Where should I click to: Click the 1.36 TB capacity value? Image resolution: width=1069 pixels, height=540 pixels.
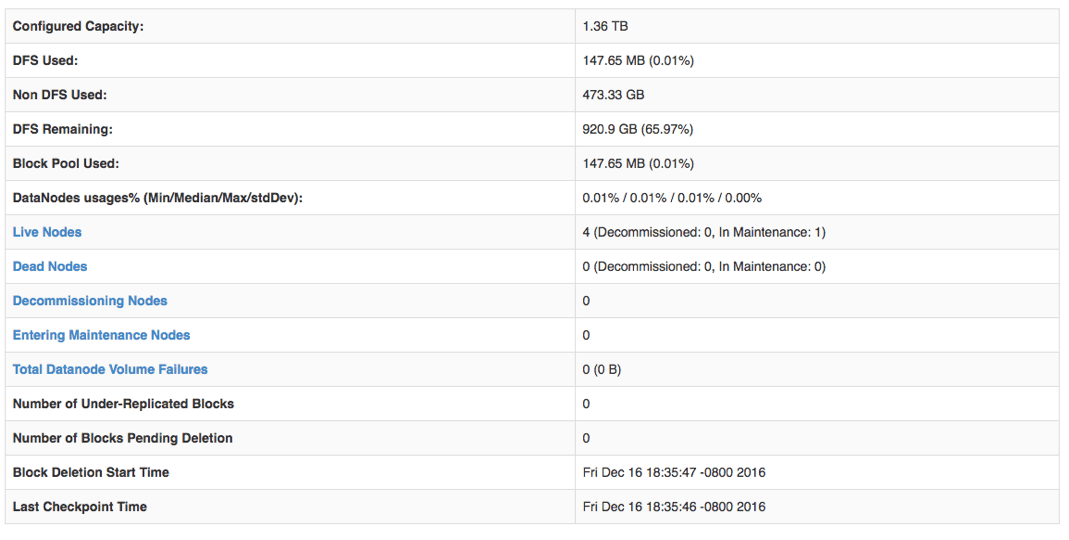tap(605, 26)
